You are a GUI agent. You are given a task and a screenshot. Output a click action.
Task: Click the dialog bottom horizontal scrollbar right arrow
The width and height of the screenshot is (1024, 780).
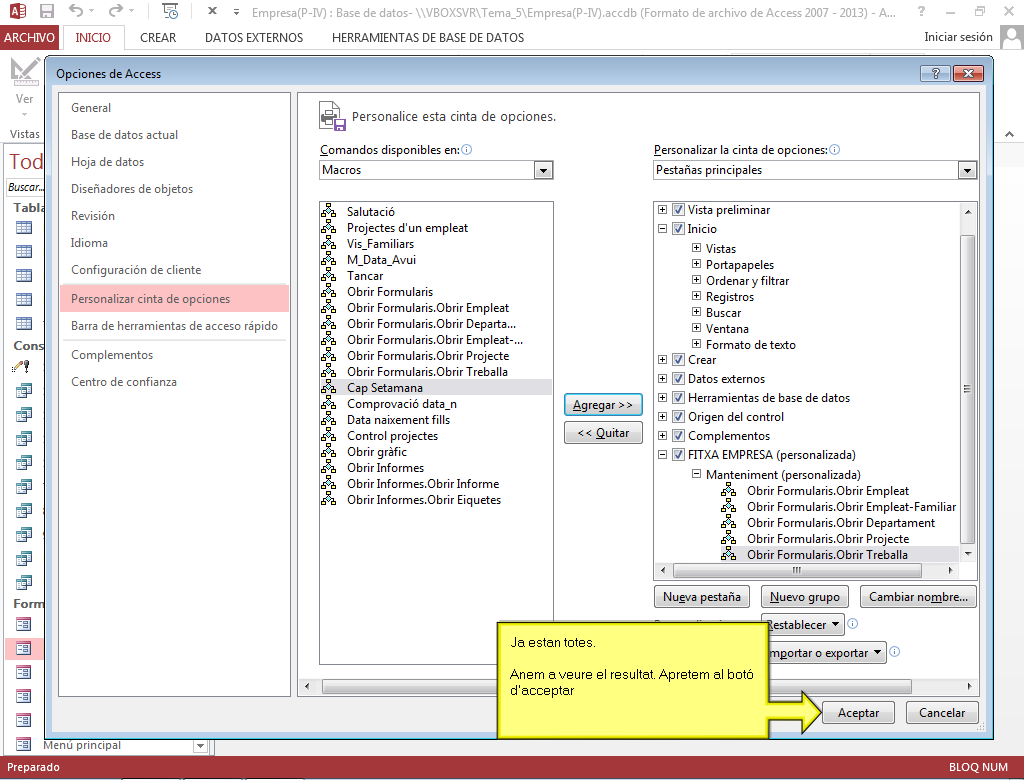point(969,687)
